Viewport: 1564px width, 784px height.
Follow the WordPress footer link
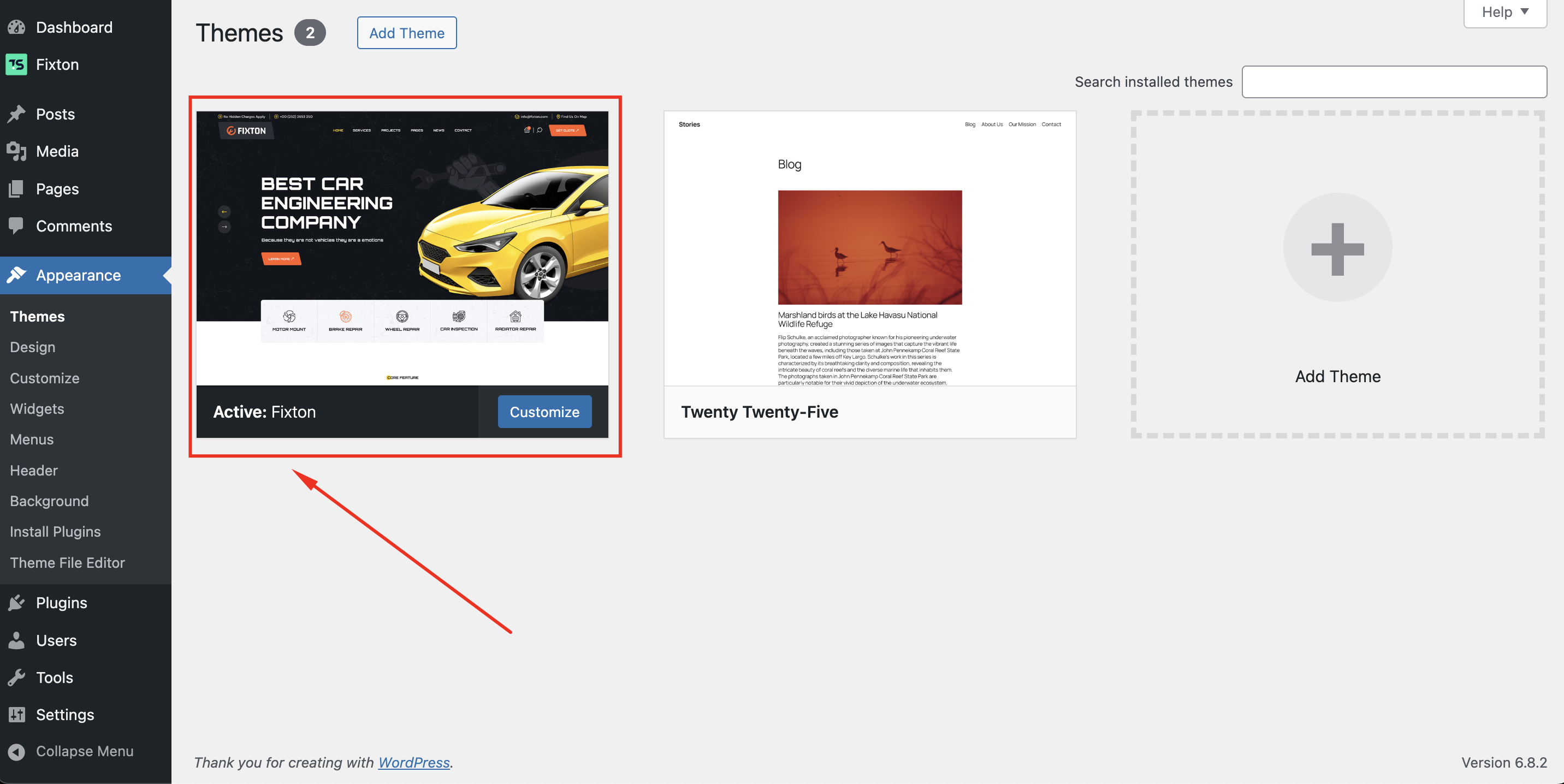coord(413,762)
